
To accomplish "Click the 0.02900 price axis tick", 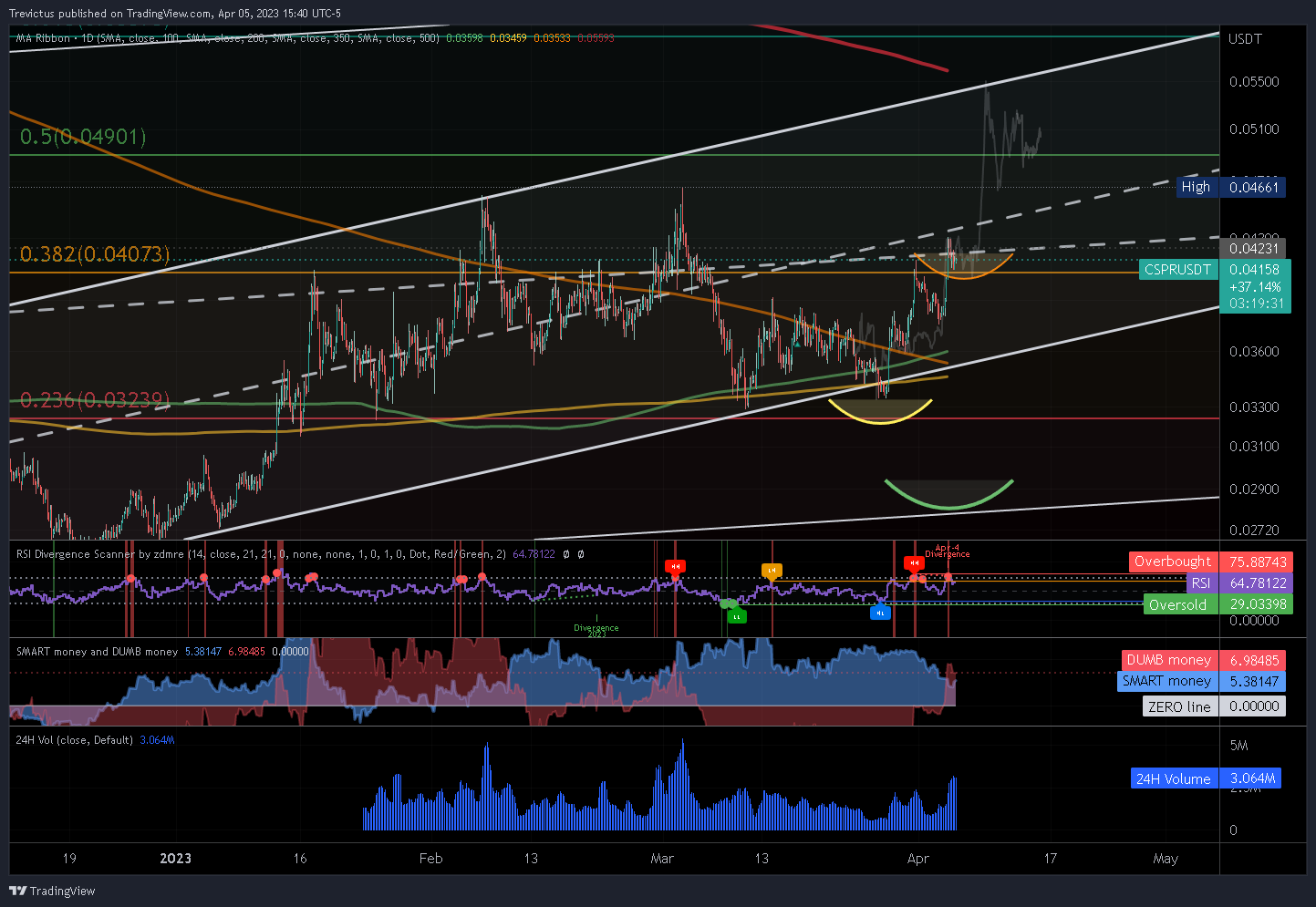I will pyautogui.click(x=1254, y=490).
